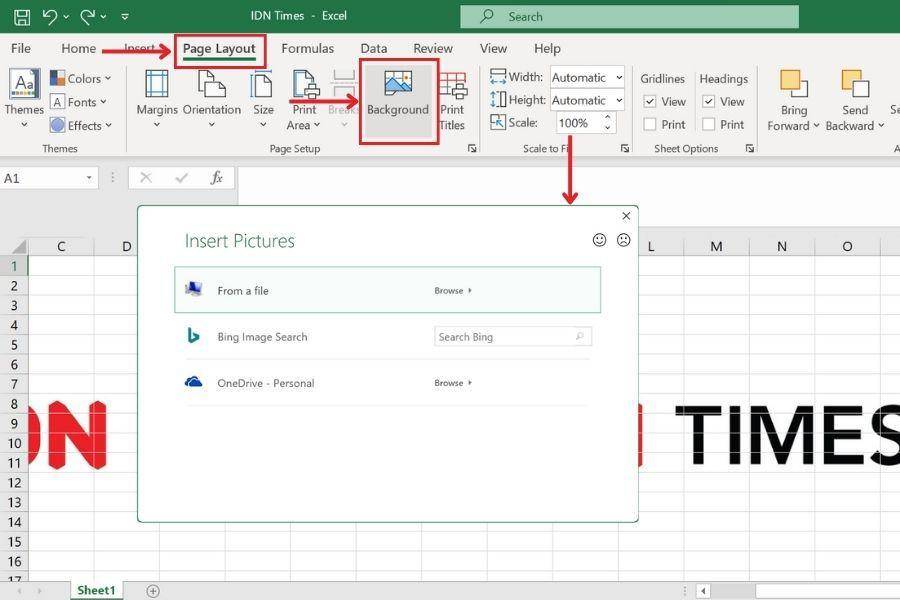Open the Themes gallery
Image resolution: width=900 pixels, height=600 pixels.
(24, 98)
